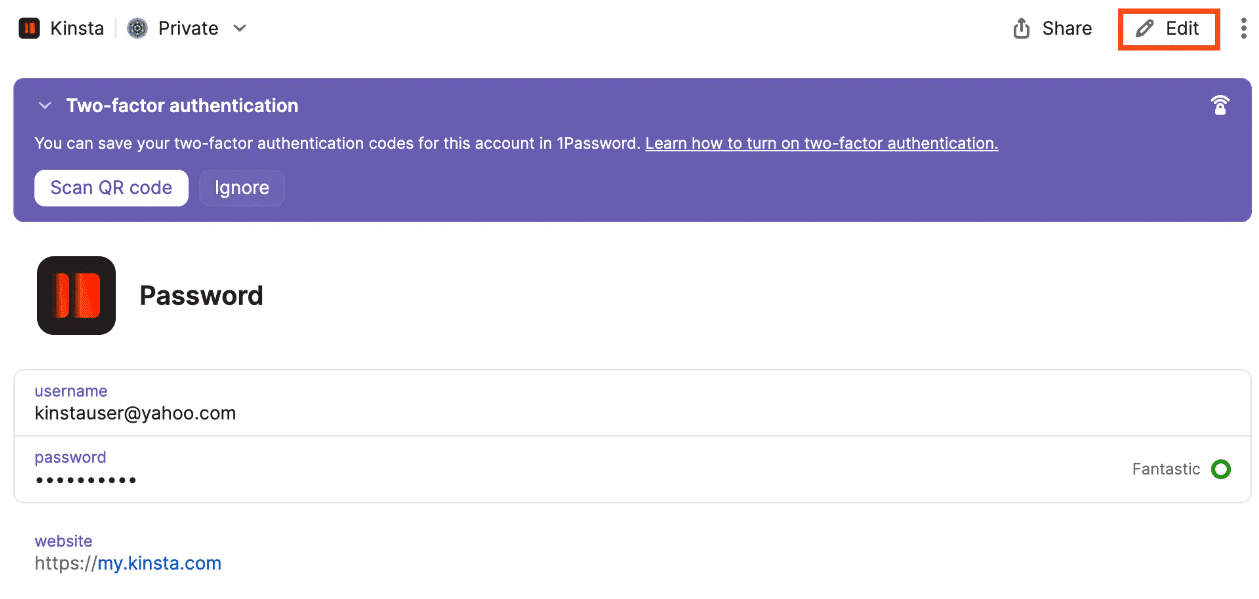This screenshot has height=599, width=1259.
Task: Click the Scan QR code button
Action: tap(111, 188)
